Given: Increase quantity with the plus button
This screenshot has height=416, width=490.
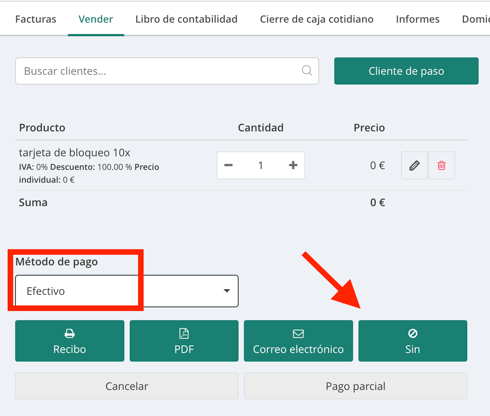Looking at the screenshot, I should click(293, 165).
